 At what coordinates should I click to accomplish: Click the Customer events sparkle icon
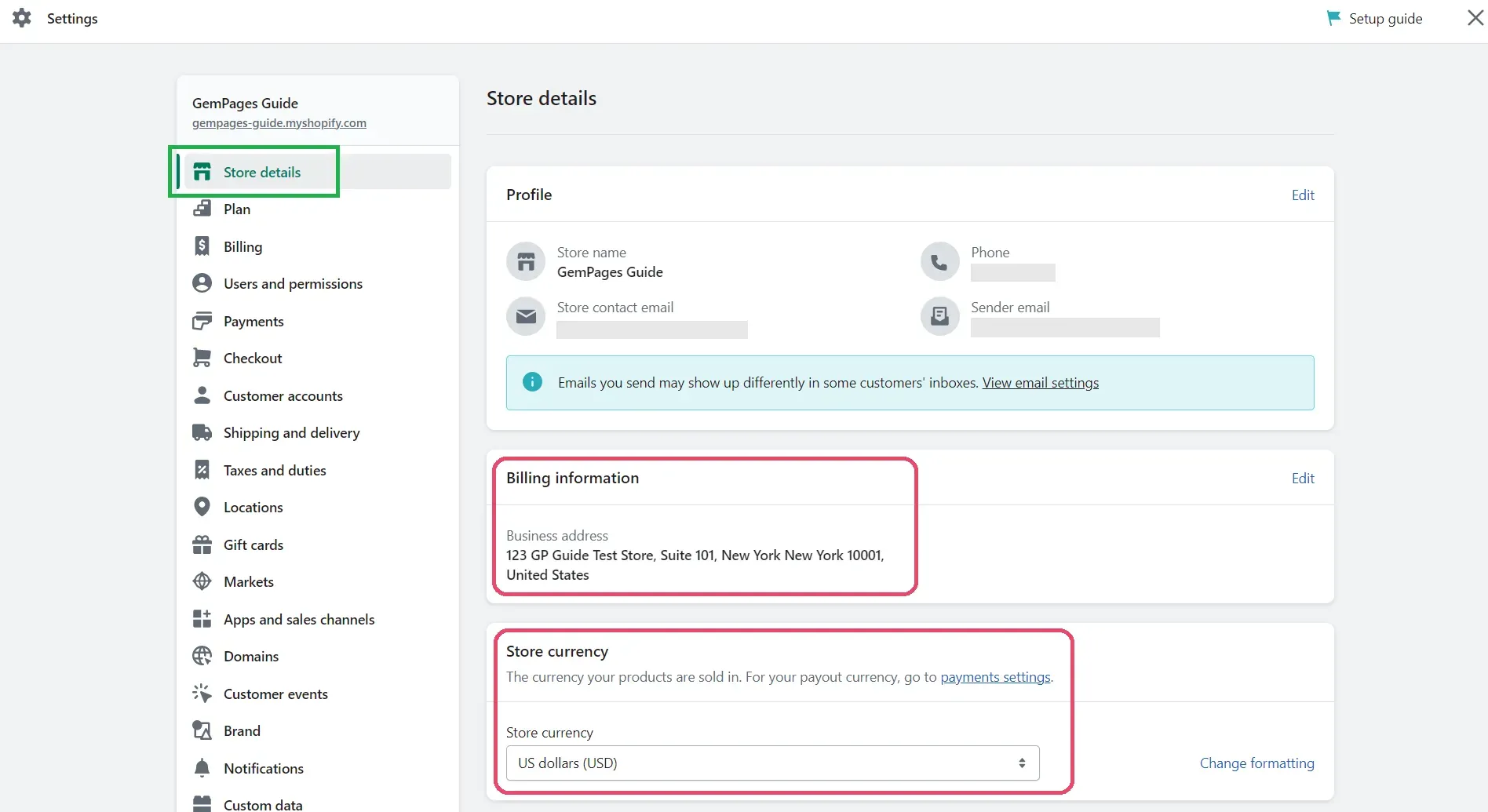click(x=202, y=694)
